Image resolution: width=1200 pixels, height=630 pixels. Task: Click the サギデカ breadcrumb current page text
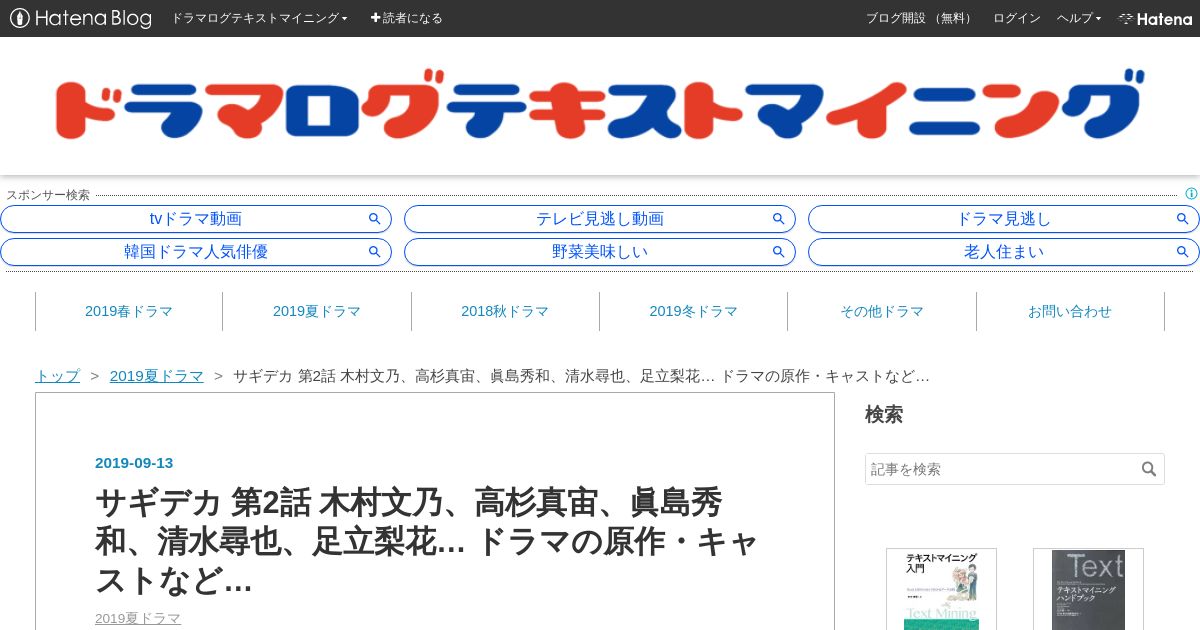(581, 376)
